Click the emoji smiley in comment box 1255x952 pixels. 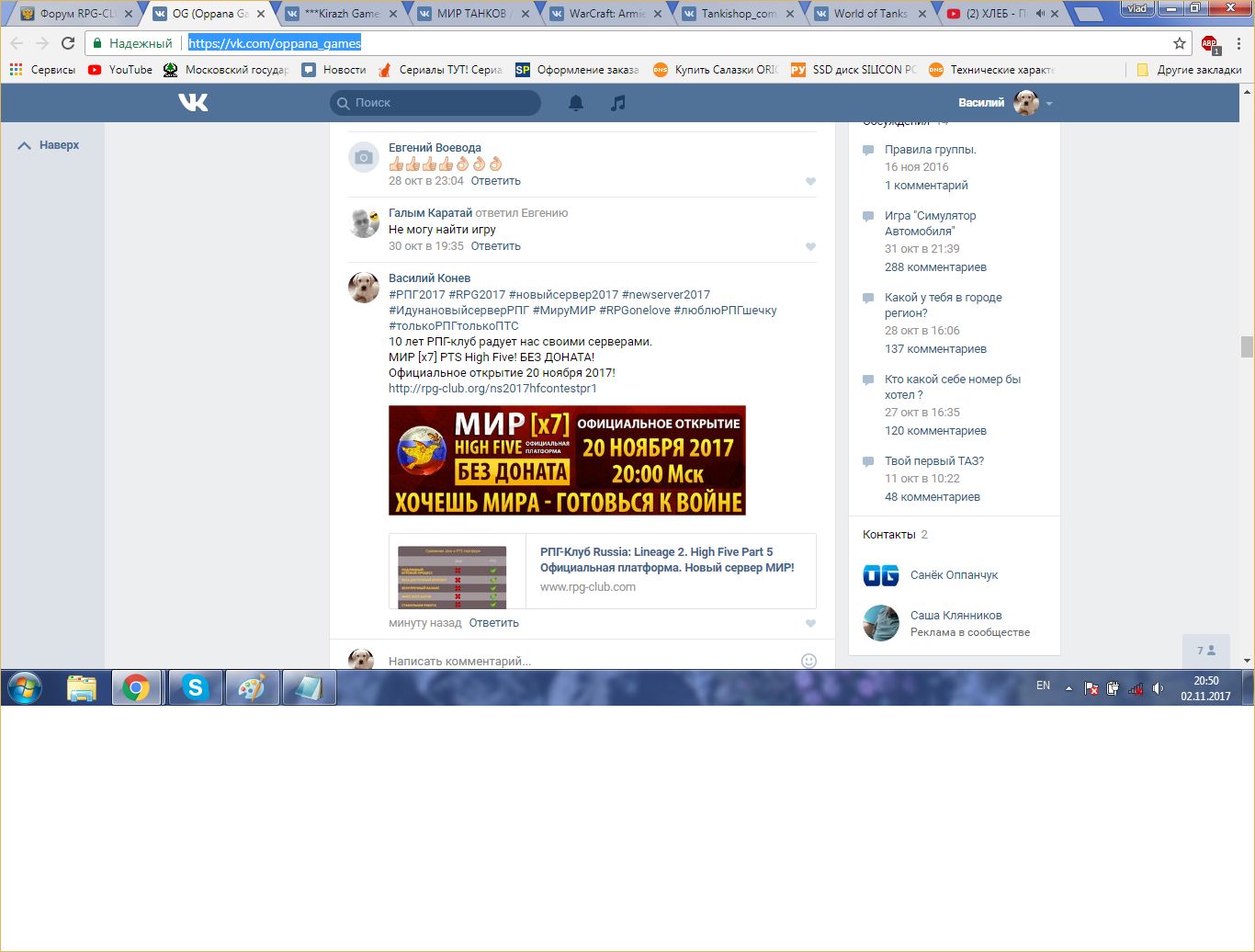coord(808,661)
